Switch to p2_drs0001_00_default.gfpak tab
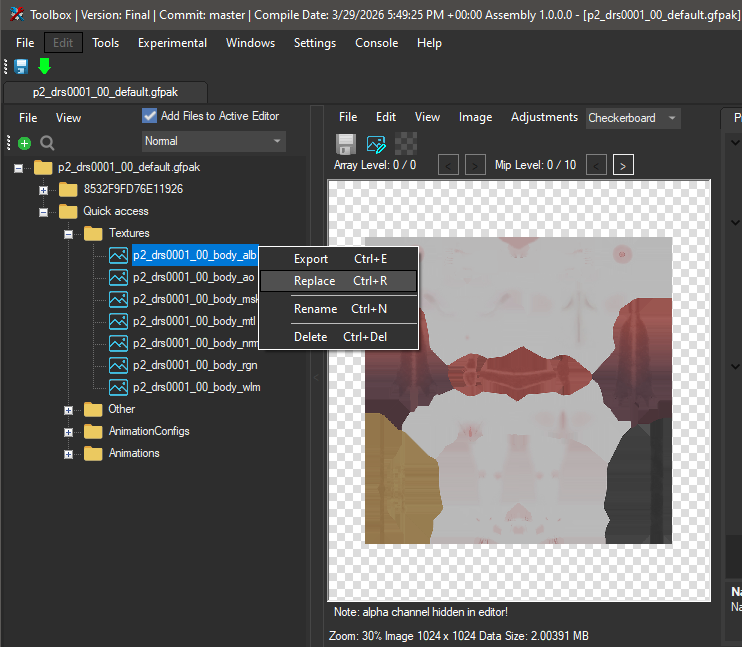Viewport: 742px width, 647px height. 106,92
